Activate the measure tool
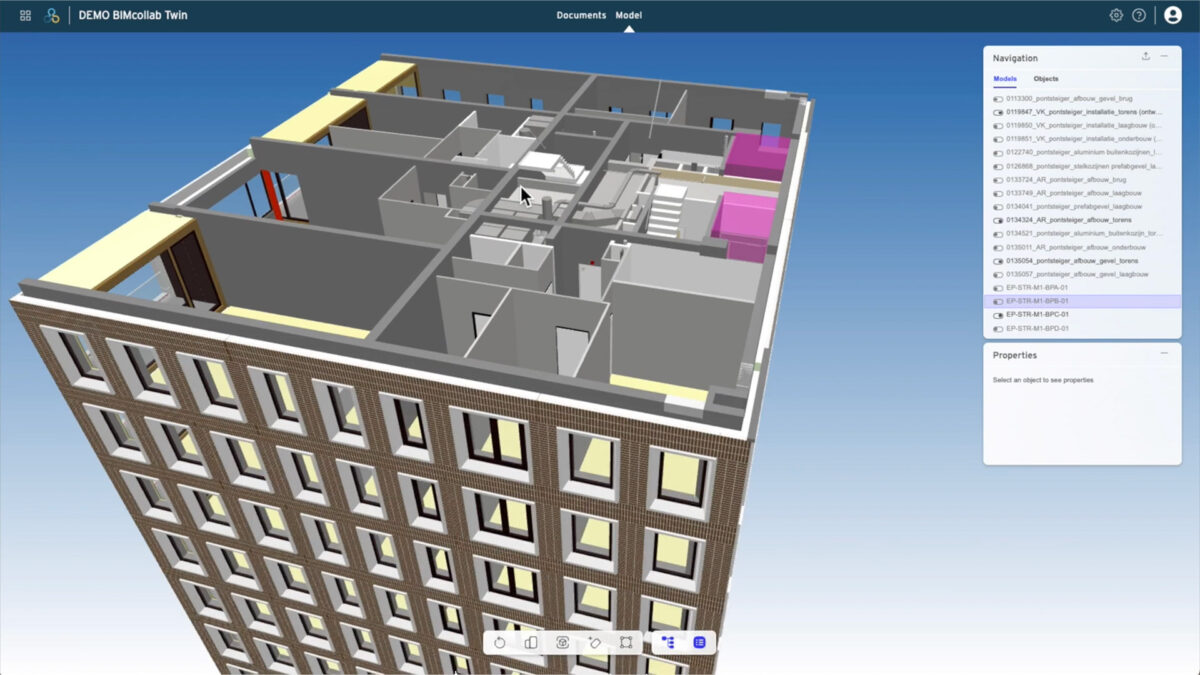This screenshot has height=675, width=1200. (596, 643)
